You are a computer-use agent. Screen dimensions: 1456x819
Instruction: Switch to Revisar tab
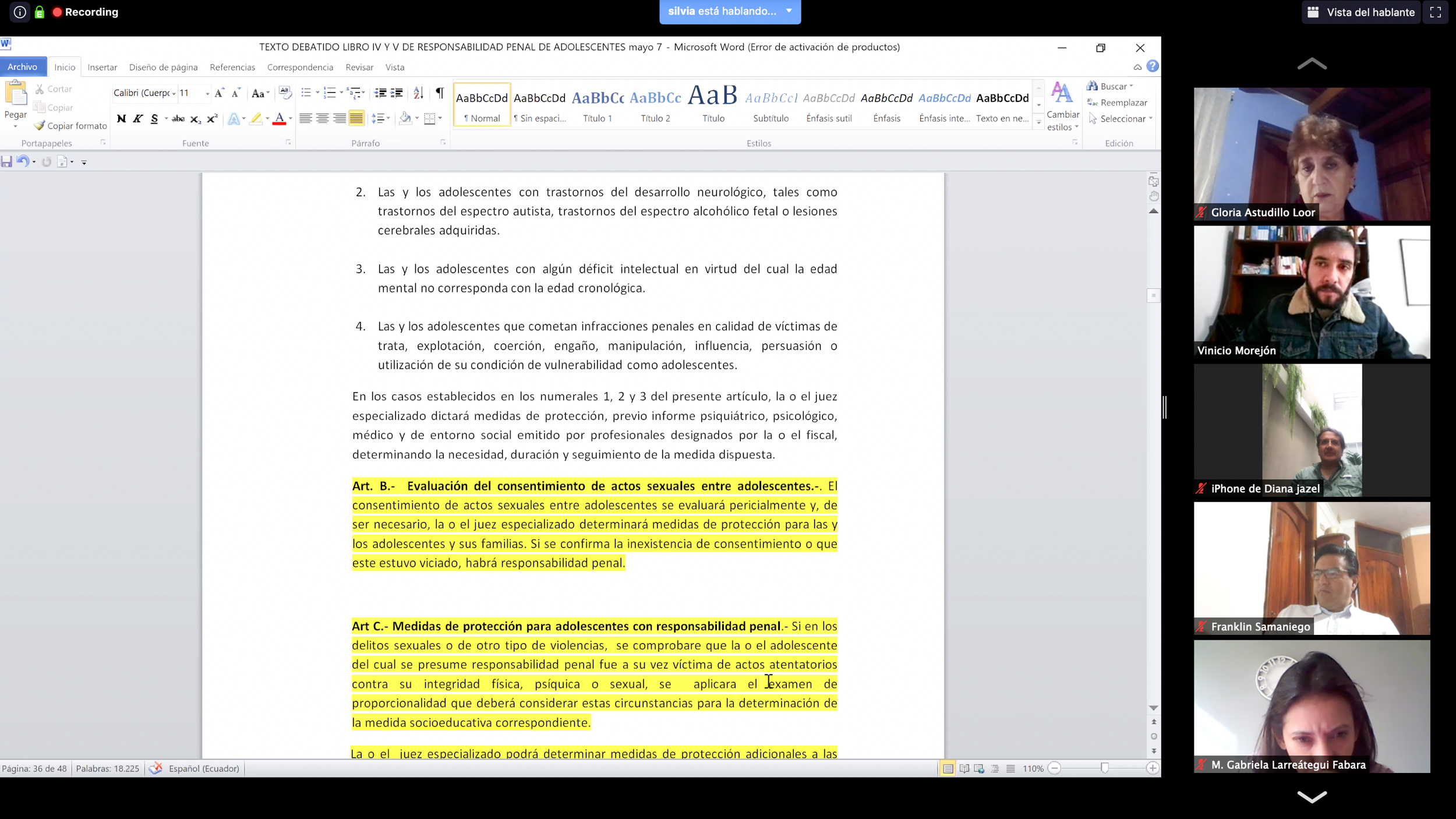[x=359, y=67]
